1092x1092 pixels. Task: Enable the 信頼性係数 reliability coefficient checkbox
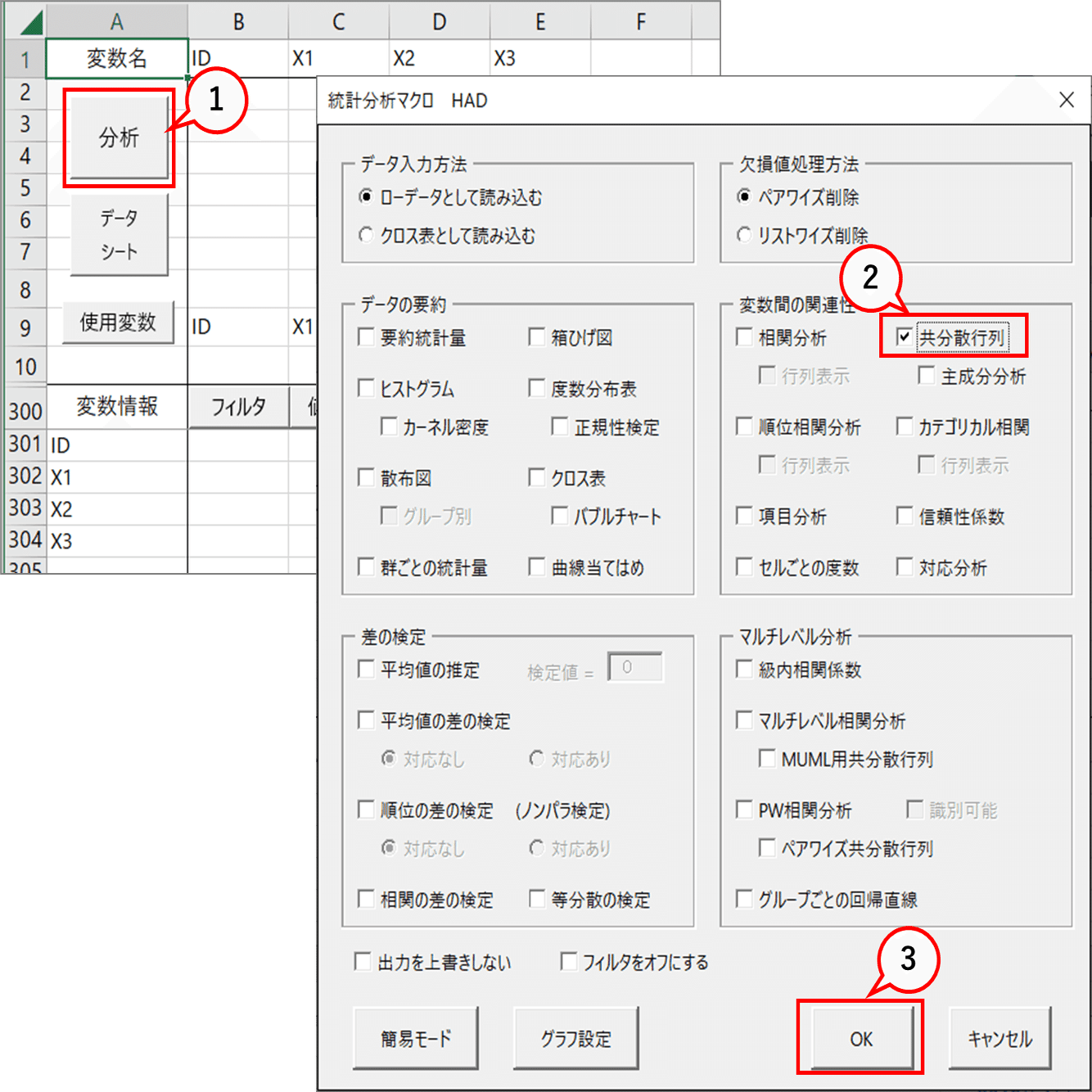(x=904, y=517)
